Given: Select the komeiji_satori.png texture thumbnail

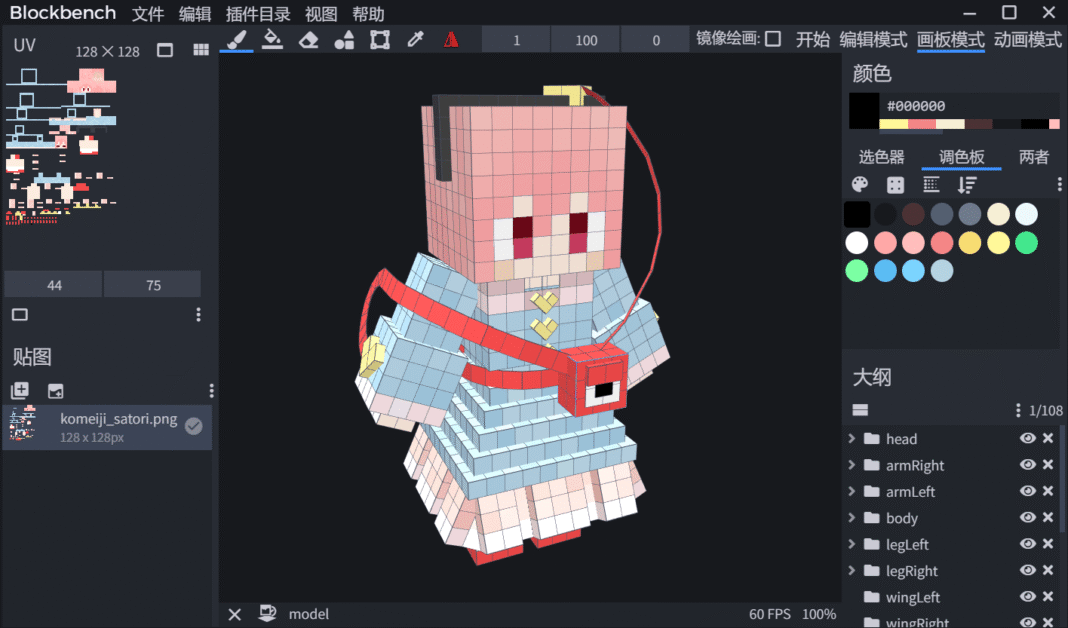Looking at the screenshot, I should click(22, 424).
